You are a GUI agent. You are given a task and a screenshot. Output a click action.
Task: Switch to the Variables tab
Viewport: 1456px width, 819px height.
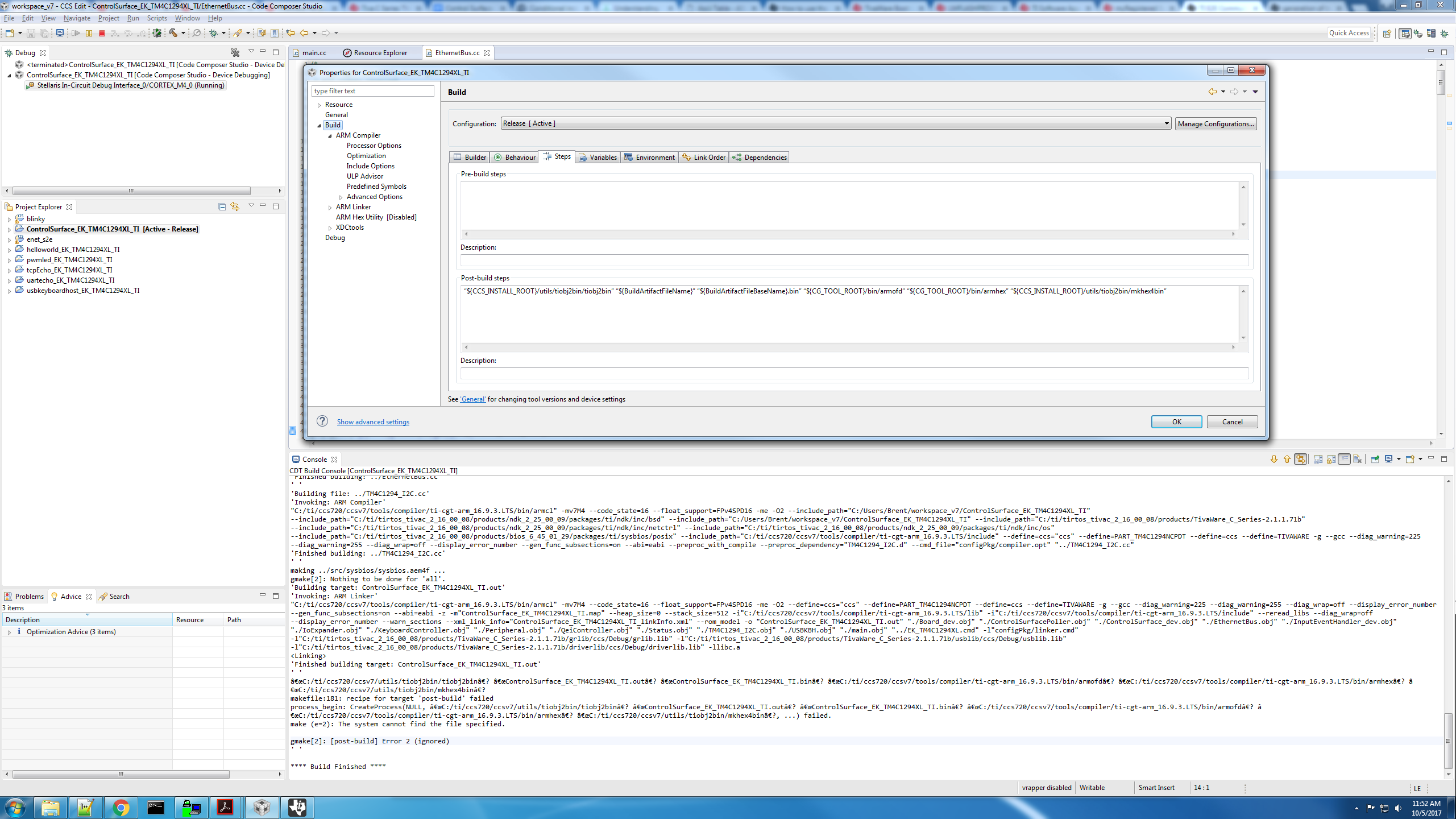pyautogui.click(x=598, y=158)
